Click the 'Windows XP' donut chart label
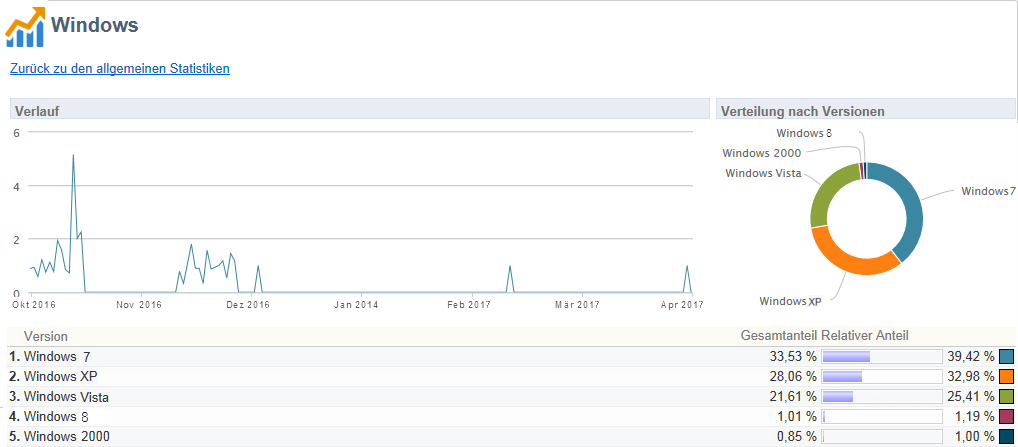 tap(790, 301)
